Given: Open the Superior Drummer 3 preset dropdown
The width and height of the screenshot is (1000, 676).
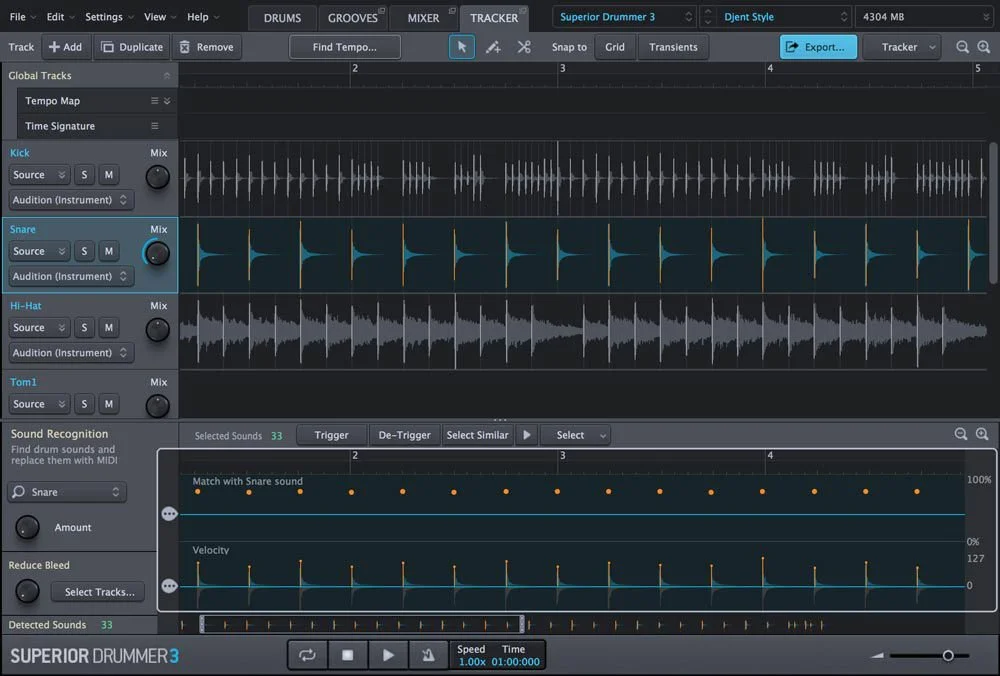Looking at the screenshot, I should (x=623, y=16).
